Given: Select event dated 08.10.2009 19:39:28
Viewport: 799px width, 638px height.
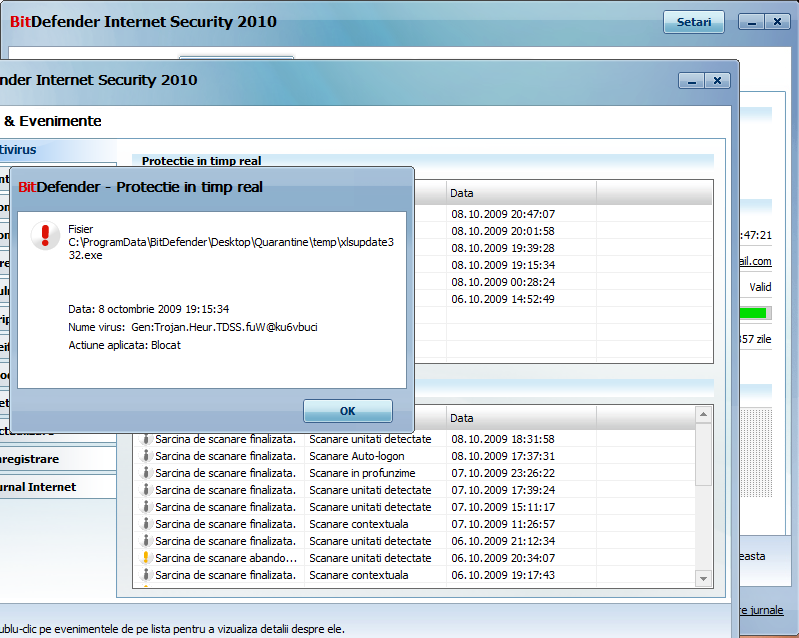Looking at the screenshot, I should click(x=503, y=248).
